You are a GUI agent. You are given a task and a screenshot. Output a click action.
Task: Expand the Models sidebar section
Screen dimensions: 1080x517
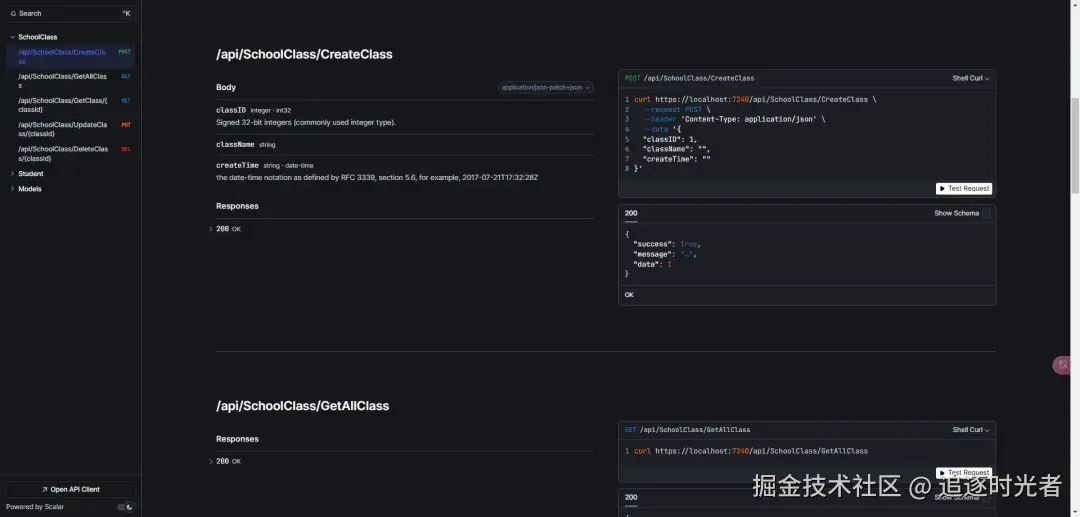click(12, 189)
